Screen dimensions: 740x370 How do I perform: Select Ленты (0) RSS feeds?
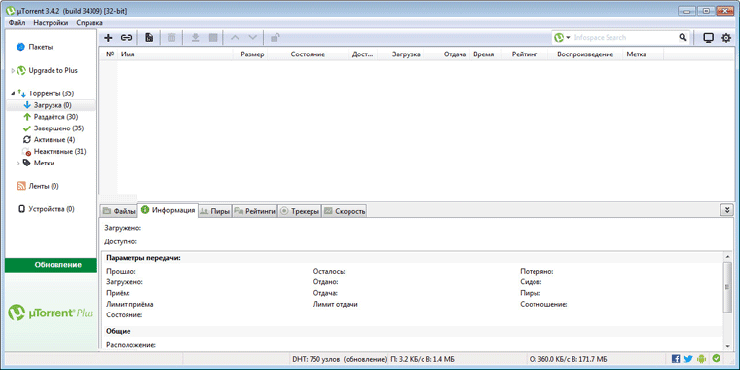click(x=44, y=186)
